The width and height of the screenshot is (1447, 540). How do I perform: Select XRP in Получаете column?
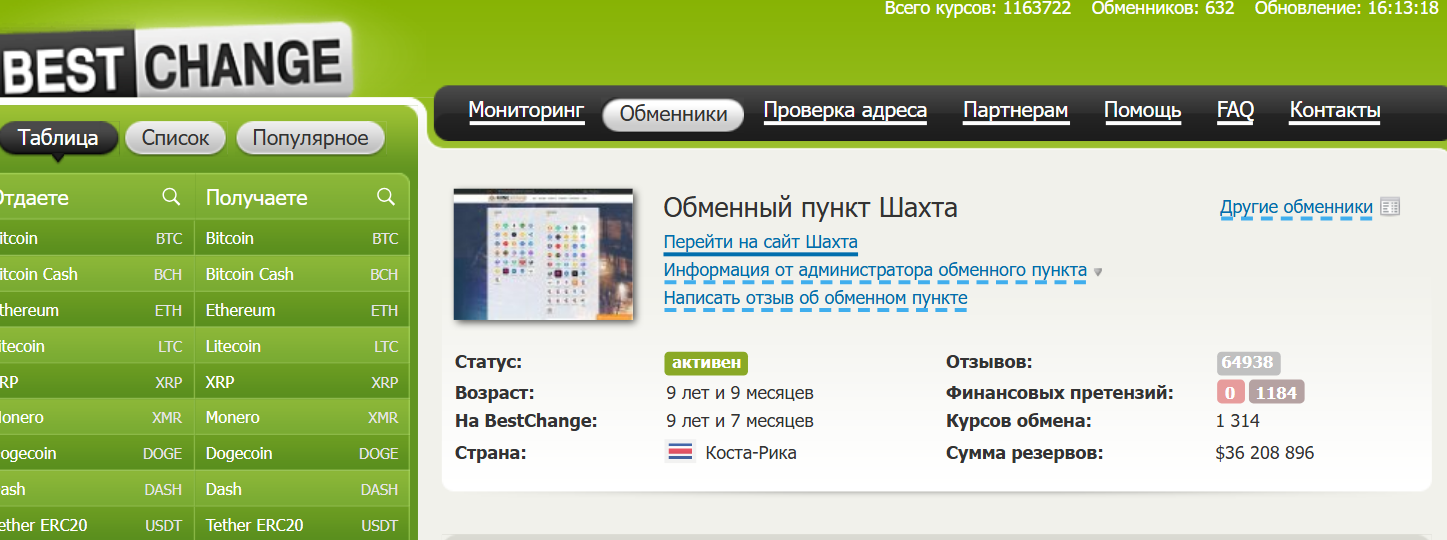click(x=302, y=382)
